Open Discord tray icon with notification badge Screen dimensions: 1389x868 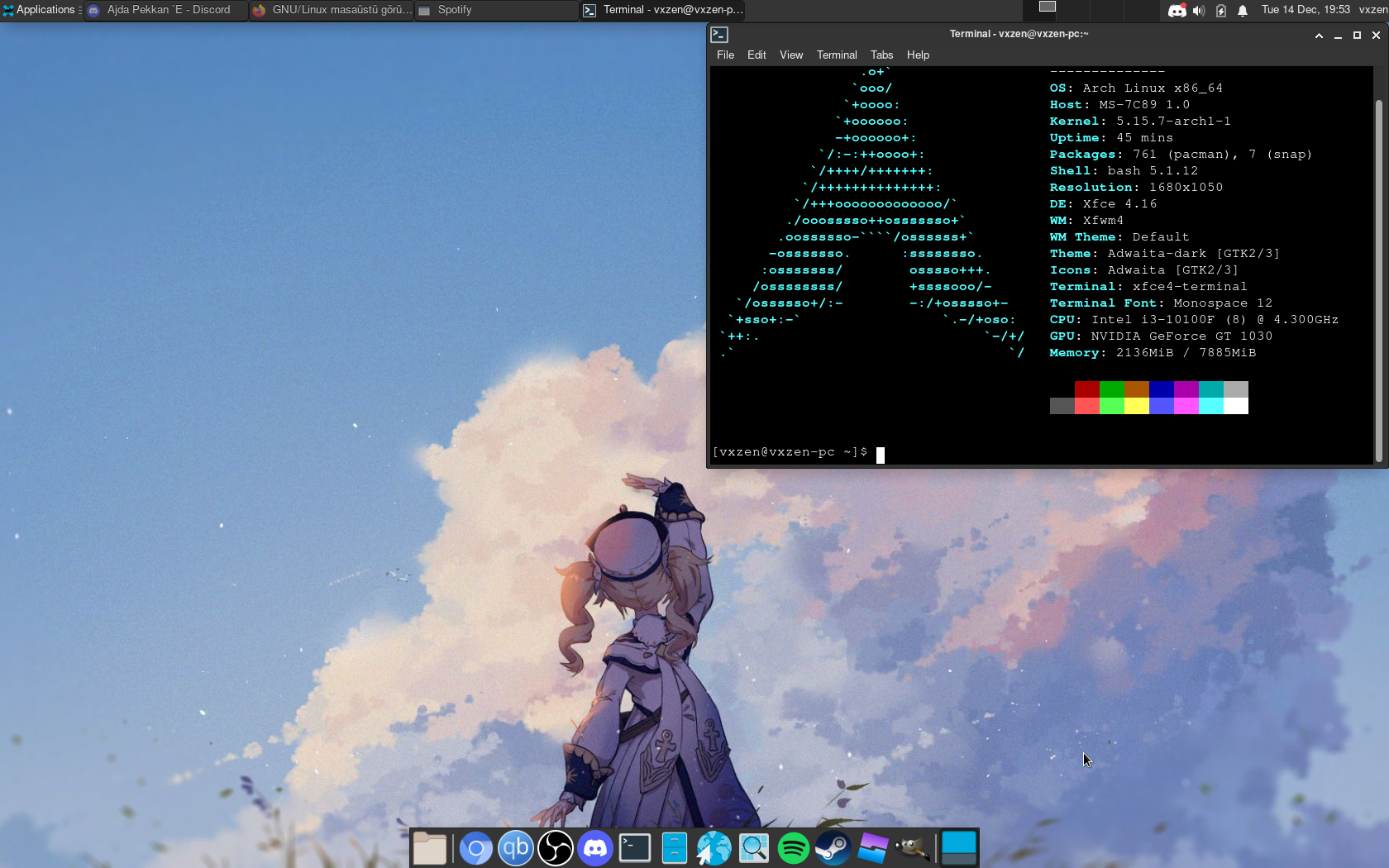point(1177,10)
